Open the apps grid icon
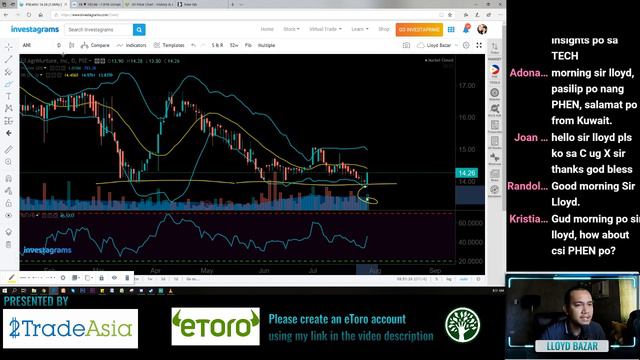 point(451,29)
